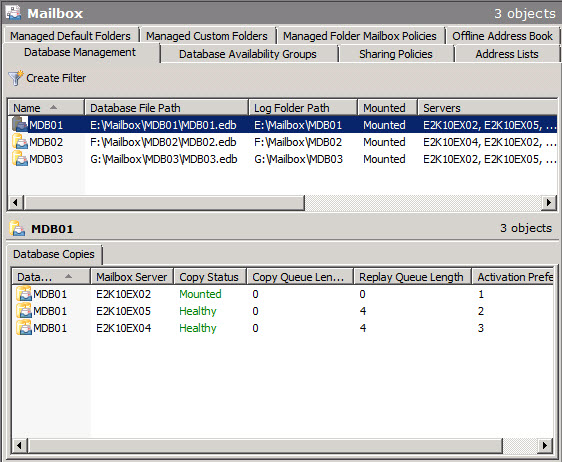562x462 pixels.
Task: Sort by the Copy Status column header
Action: 210,277
